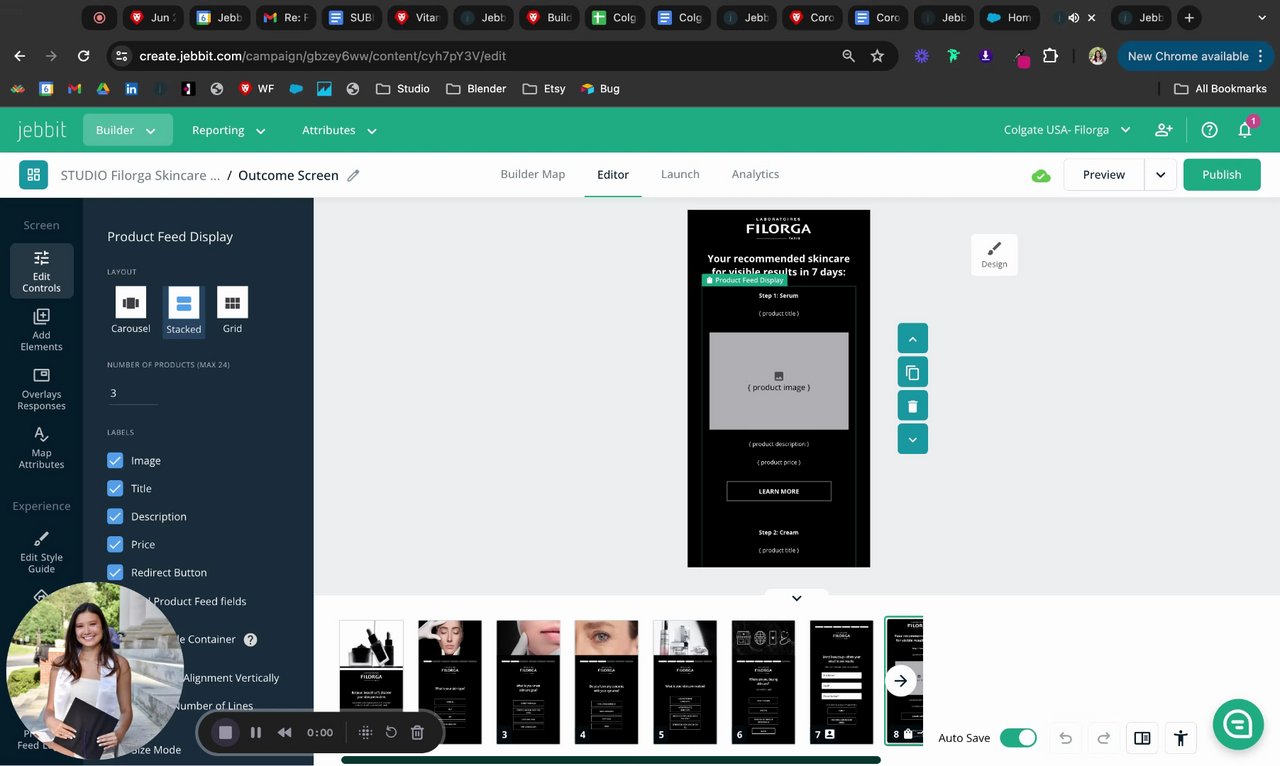Select screen thumbnail 7
Screen dimensions: 1280x766
[842, 681]
